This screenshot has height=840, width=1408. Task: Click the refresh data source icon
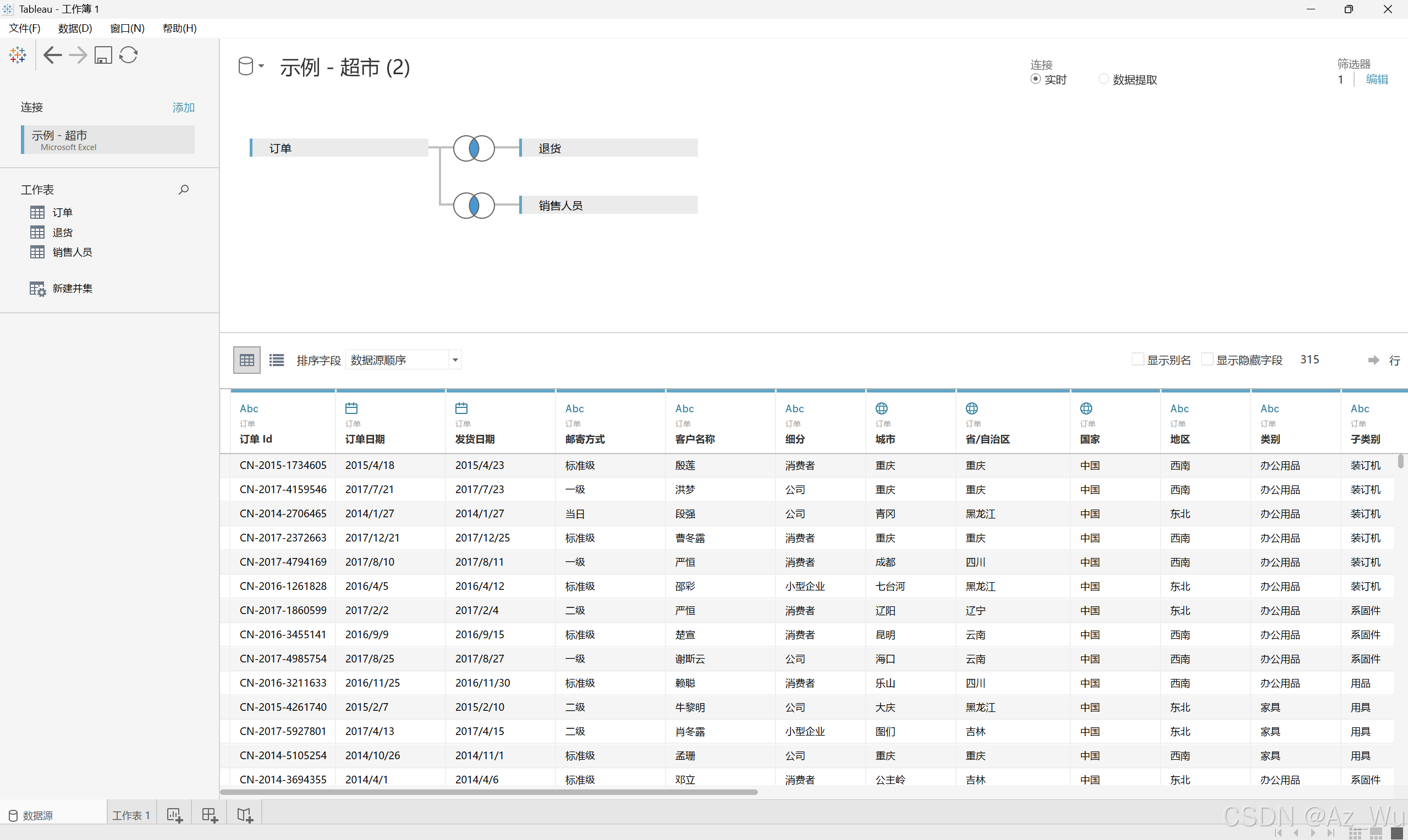[x=129, y=55]
